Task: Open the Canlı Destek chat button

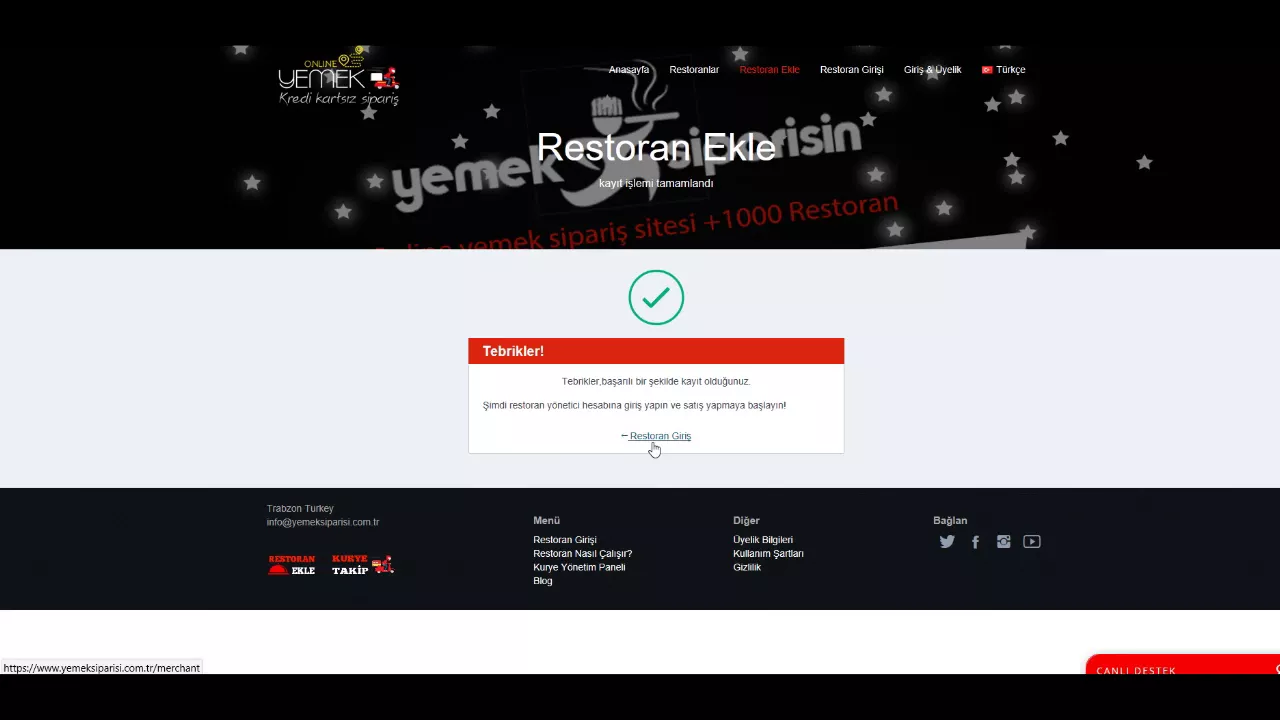Action: click(x=1182, y=665)
